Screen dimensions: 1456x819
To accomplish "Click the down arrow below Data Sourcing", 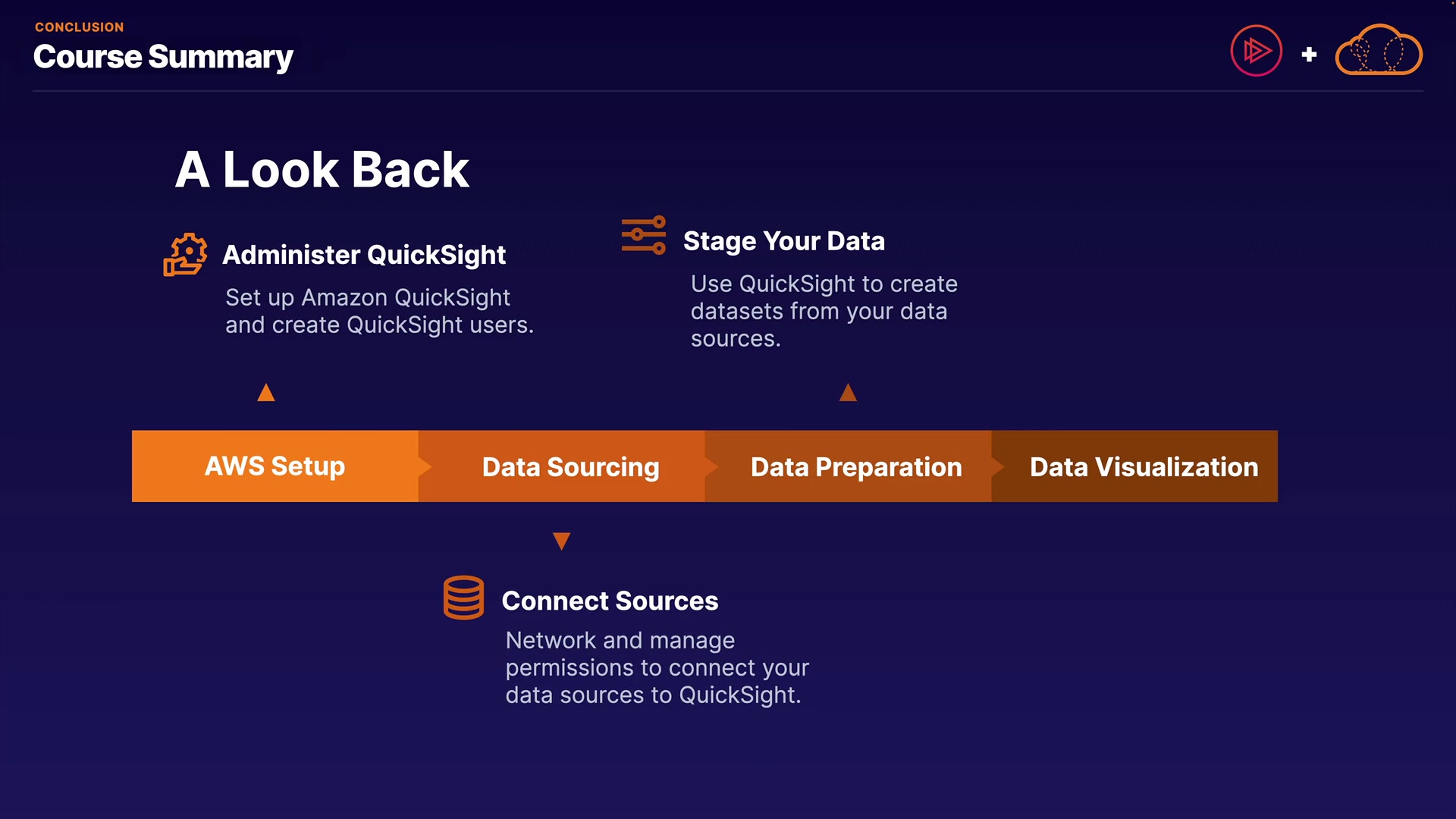I will point(561,541).
